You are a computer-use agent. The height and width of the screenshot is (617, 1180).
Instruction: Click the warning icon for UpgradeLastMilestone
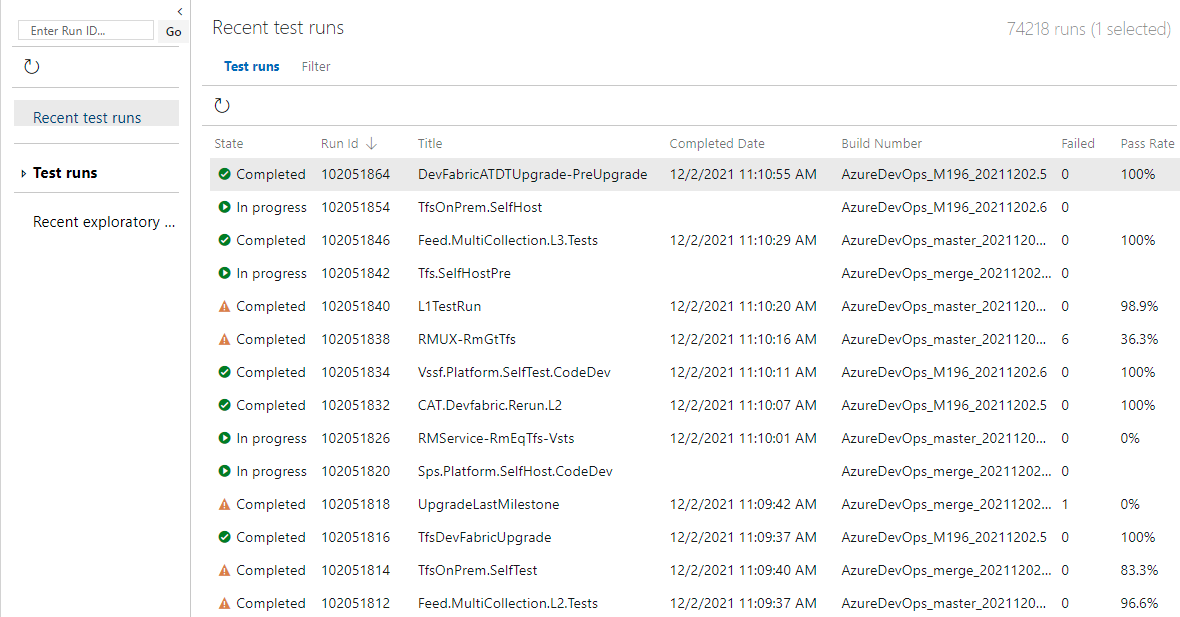click(x=225, y=504)
